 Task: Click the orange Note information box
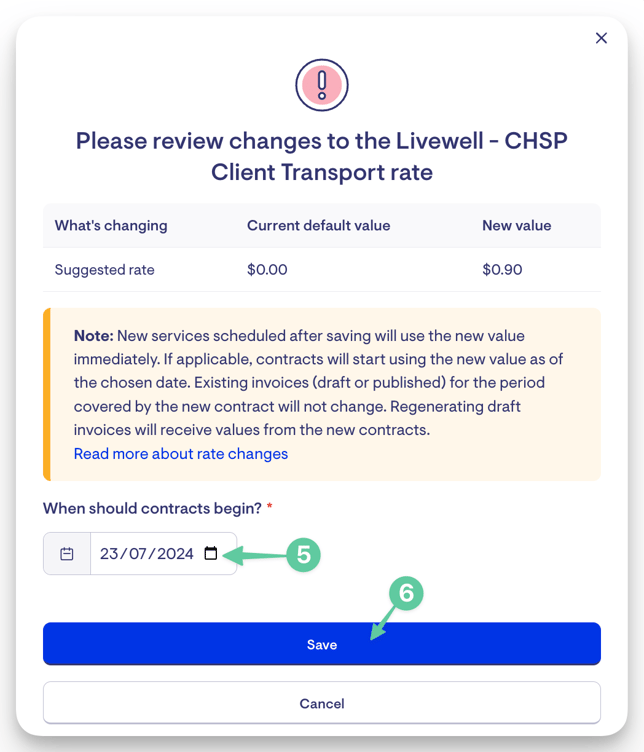[x=322, y=394]
